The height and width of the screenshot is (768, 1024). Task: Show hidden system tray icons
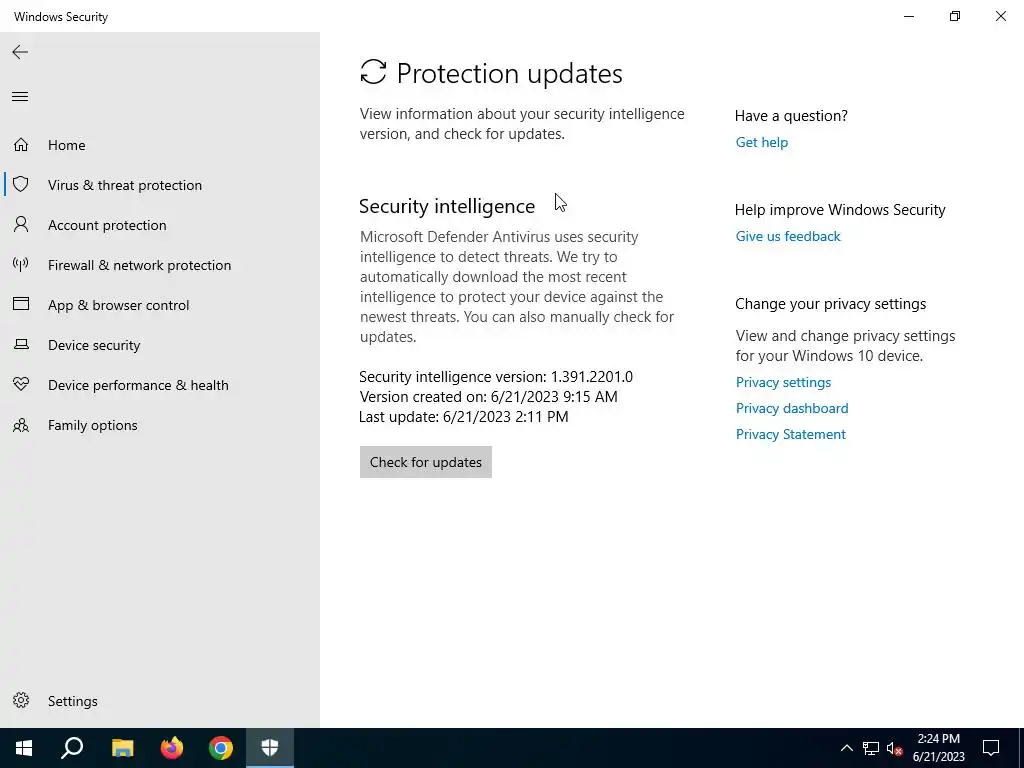[x=846, y=748]
